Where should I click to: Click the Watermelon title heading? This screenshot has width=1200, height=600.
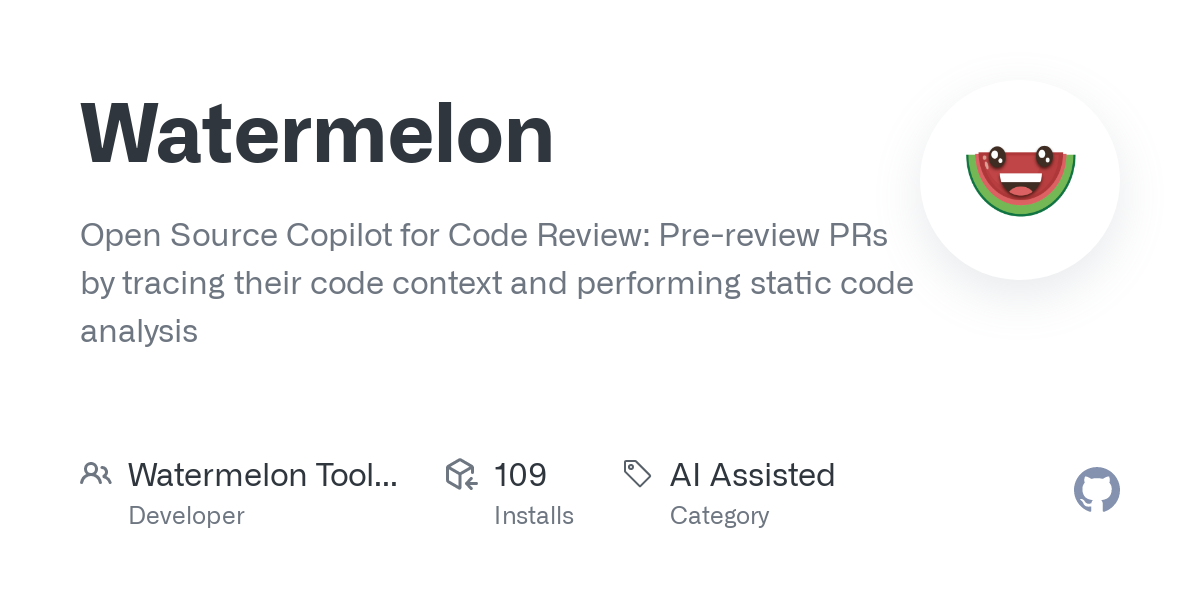(x=317, y=135)
